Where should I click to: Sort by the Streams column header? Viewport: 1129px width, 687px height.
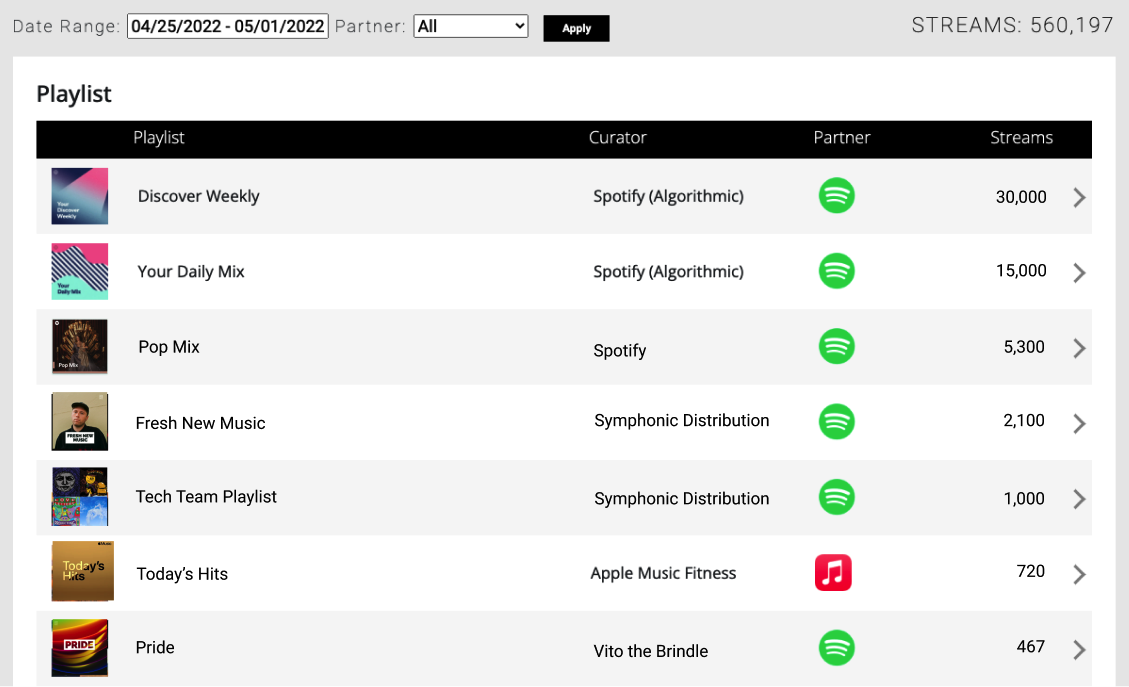click(1021, 138)
